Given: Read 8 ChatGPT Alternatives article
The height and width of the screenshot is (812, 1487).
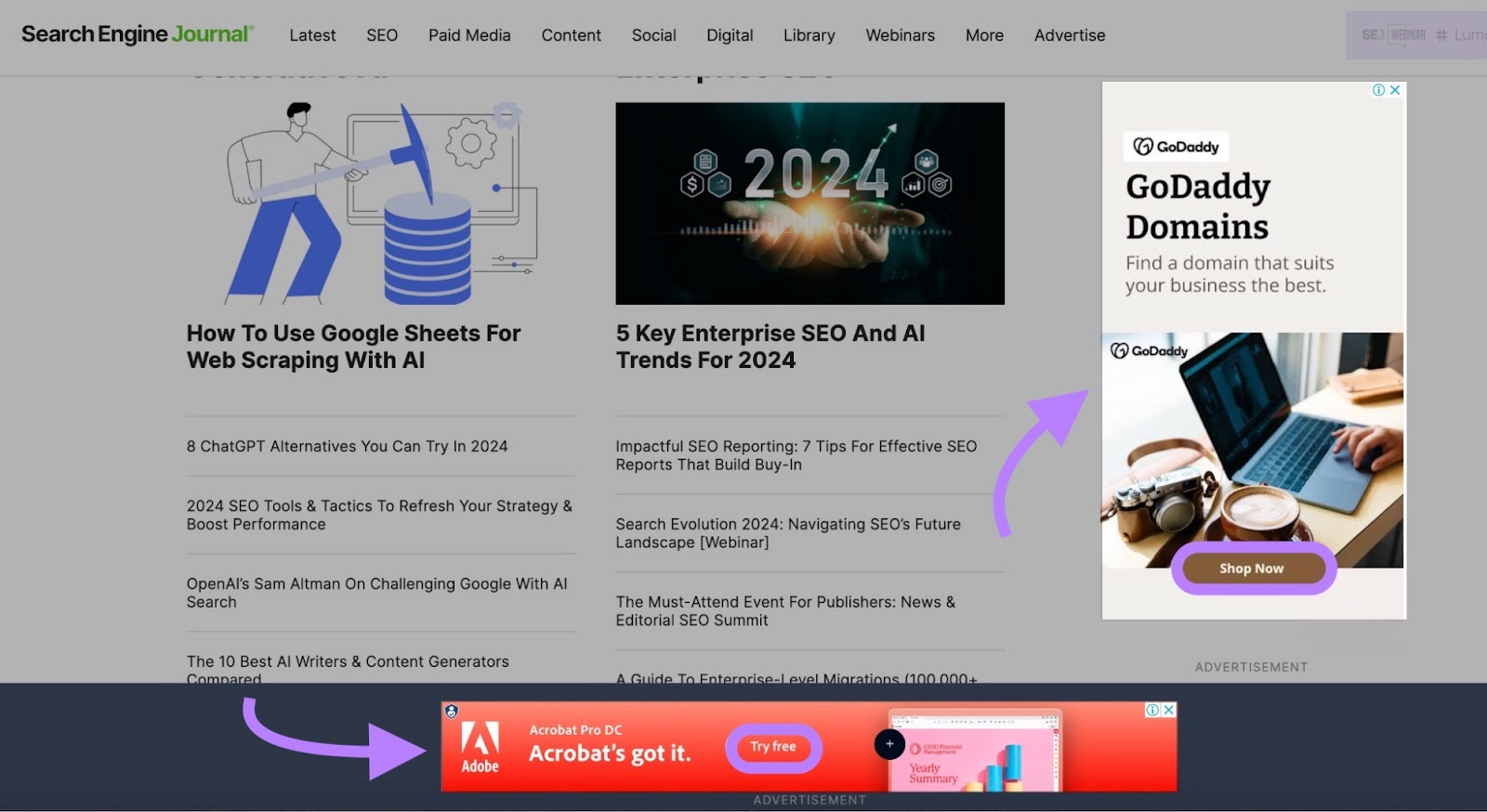Looking at the screenshot, I should 347,446.
